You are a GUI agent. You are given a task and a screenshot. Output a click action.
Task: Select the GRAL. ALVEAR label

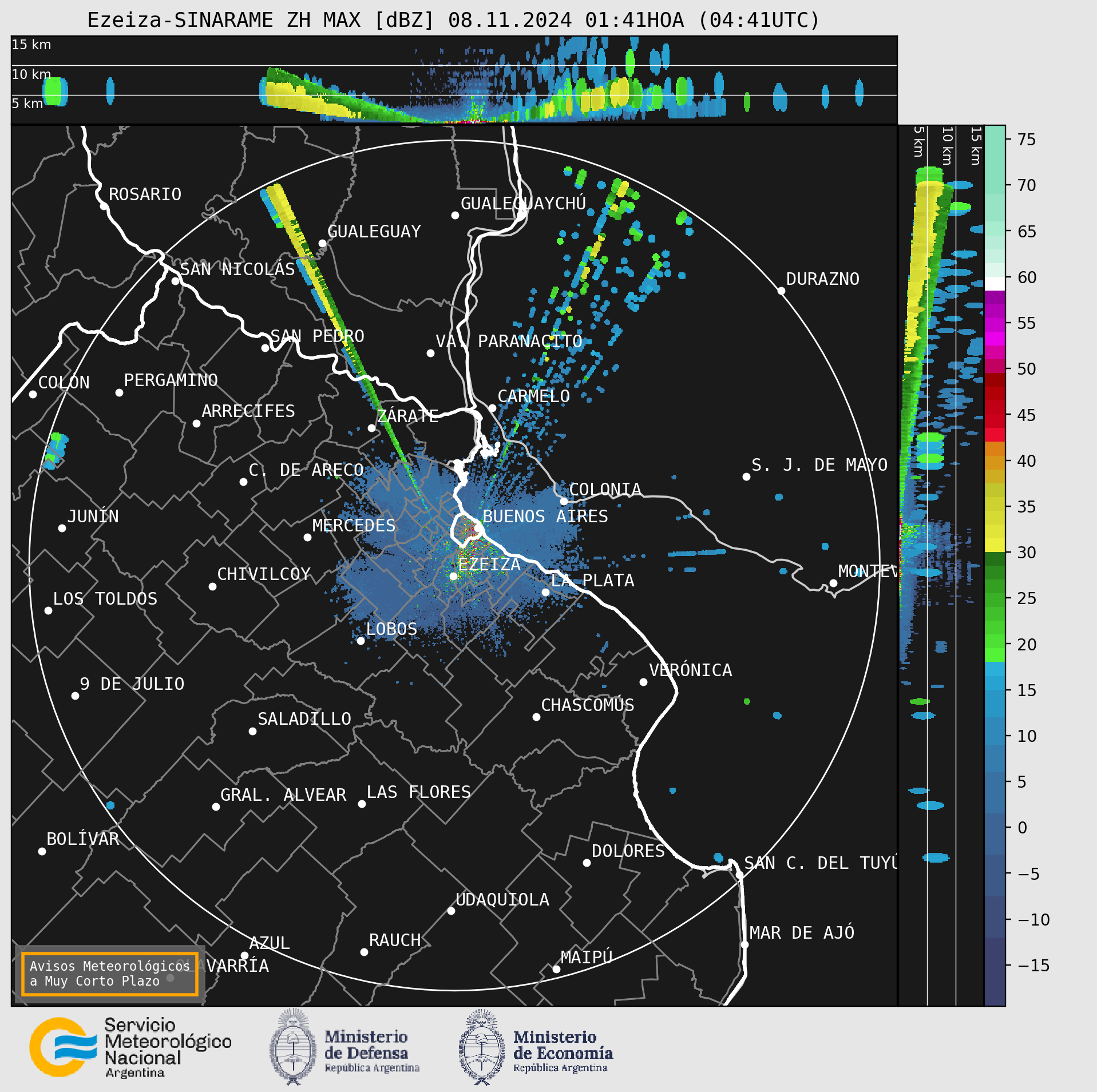(x=283, y=795)
